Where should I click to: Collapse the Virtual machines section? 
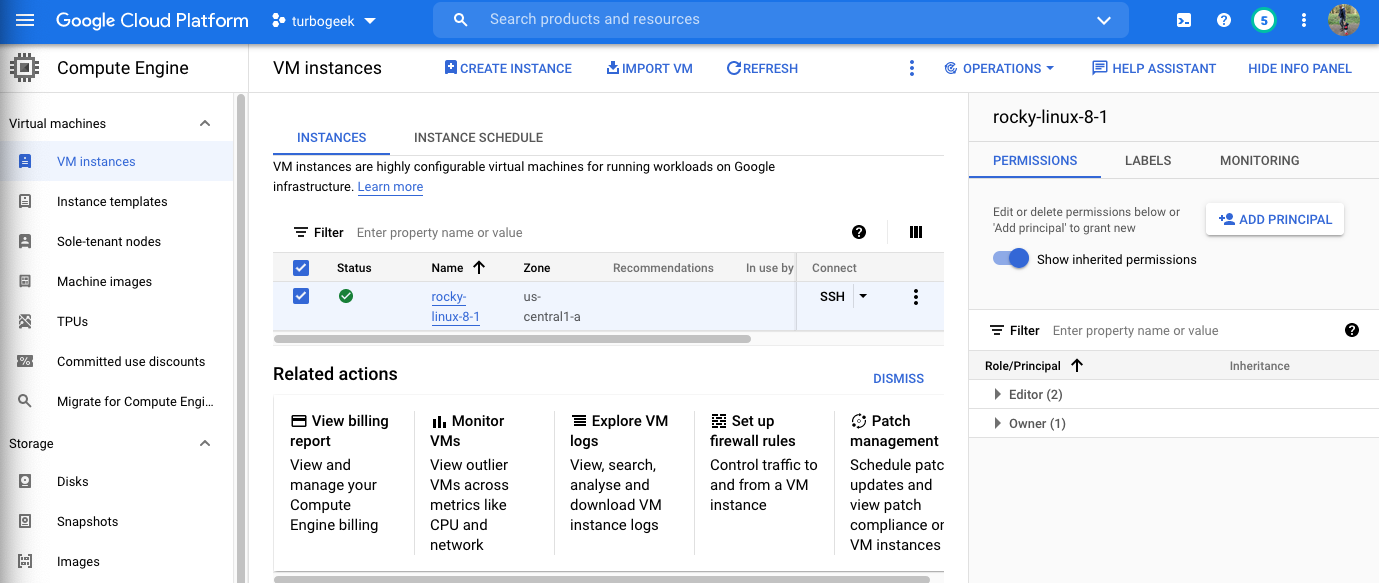[205, 123]
